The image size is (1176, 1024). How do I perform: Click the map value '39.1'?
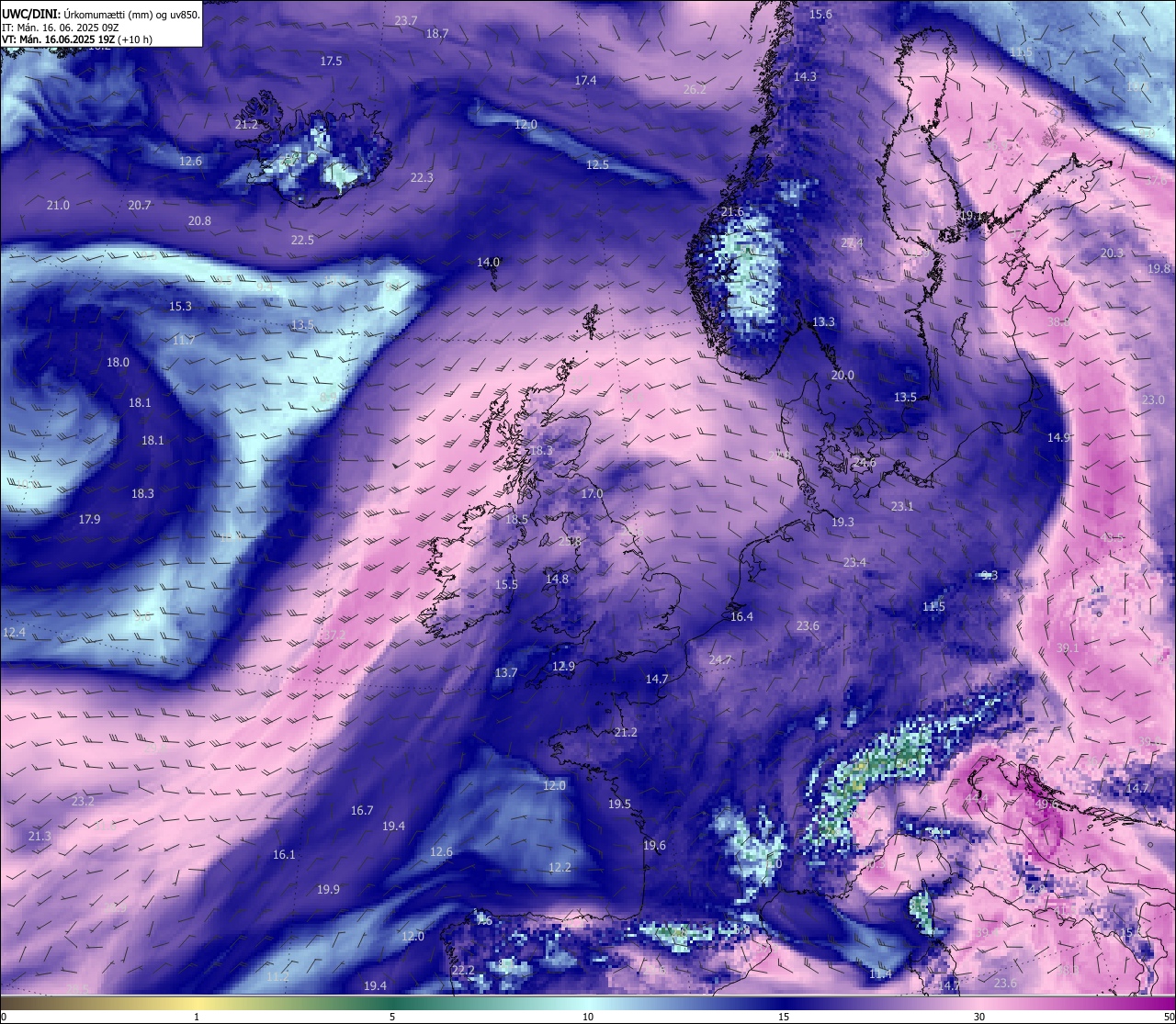(x=1068, y=647)
